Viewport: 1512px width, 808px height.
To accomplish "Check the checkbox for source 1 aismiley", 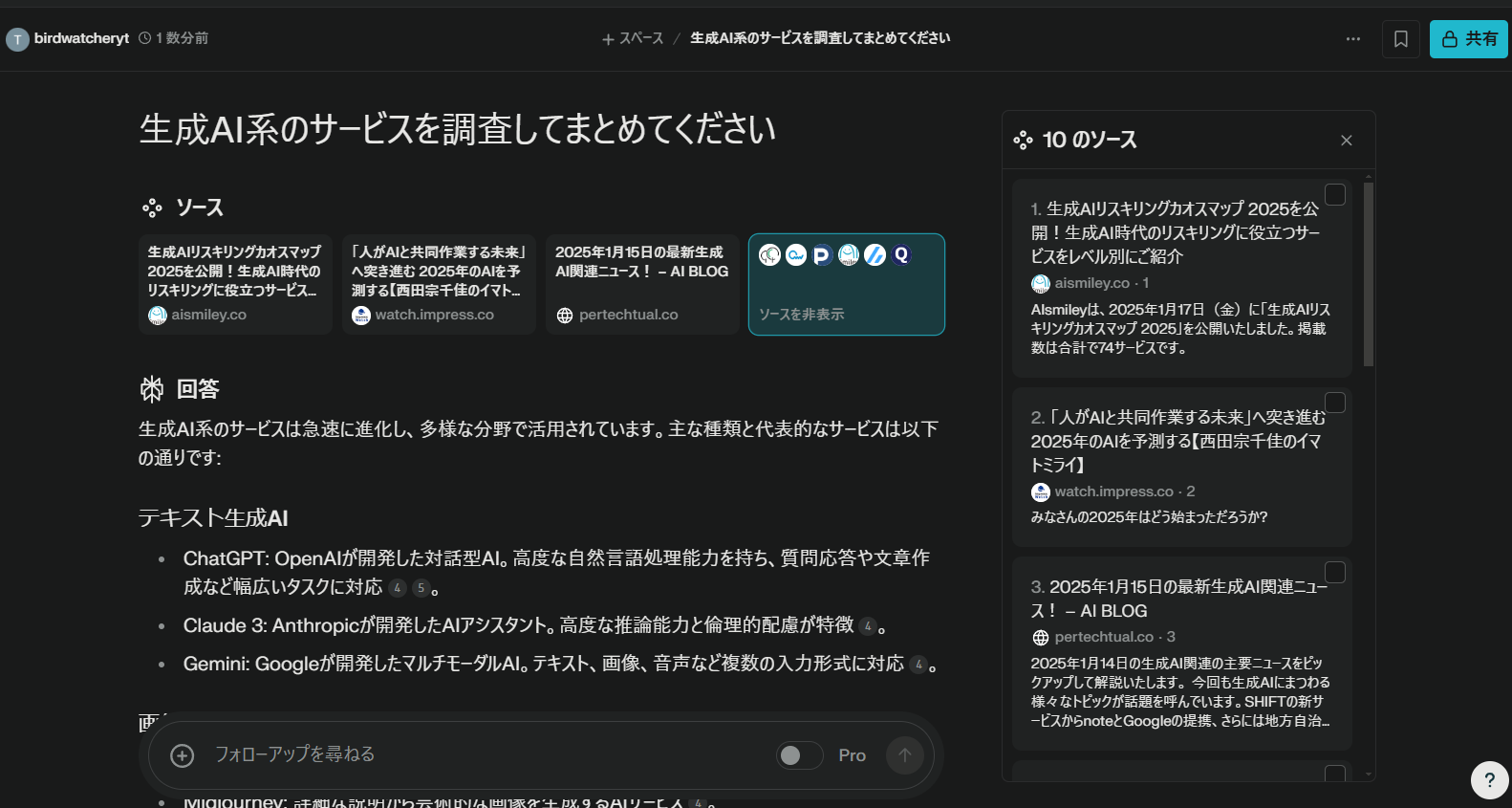I will coord(1335,194).
